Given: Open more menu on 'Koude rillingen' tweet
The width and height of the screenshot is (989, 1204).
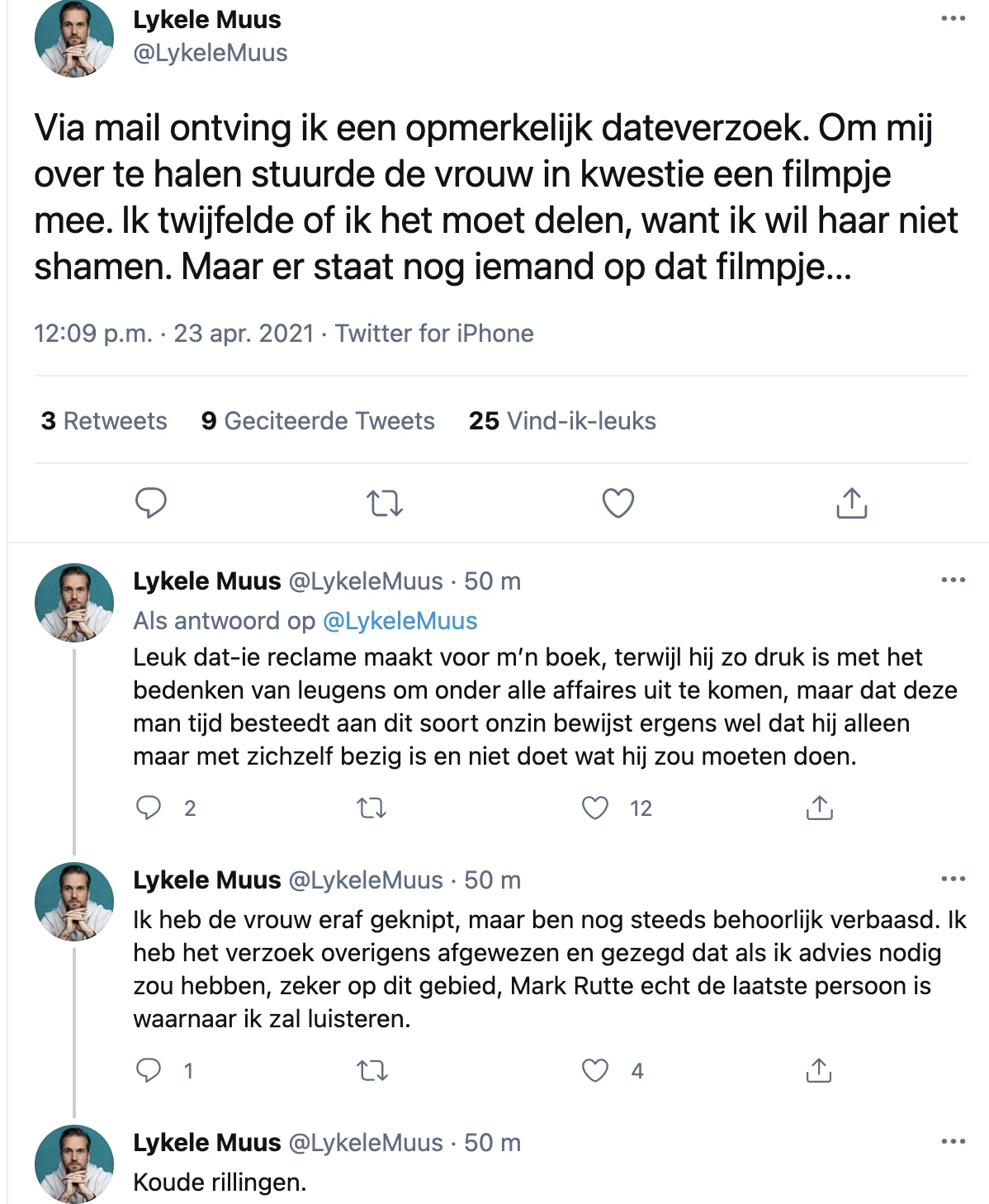Looking at the screenshot, I should tap(954, 1141).
